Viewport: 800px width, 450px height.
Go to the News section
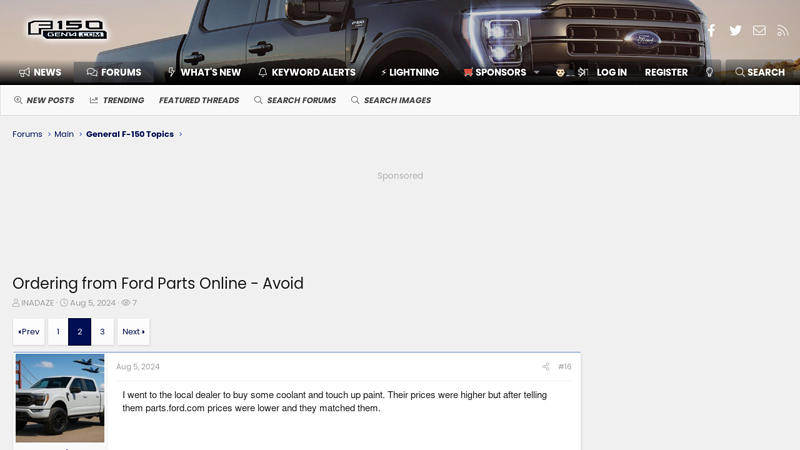(40, 72)
